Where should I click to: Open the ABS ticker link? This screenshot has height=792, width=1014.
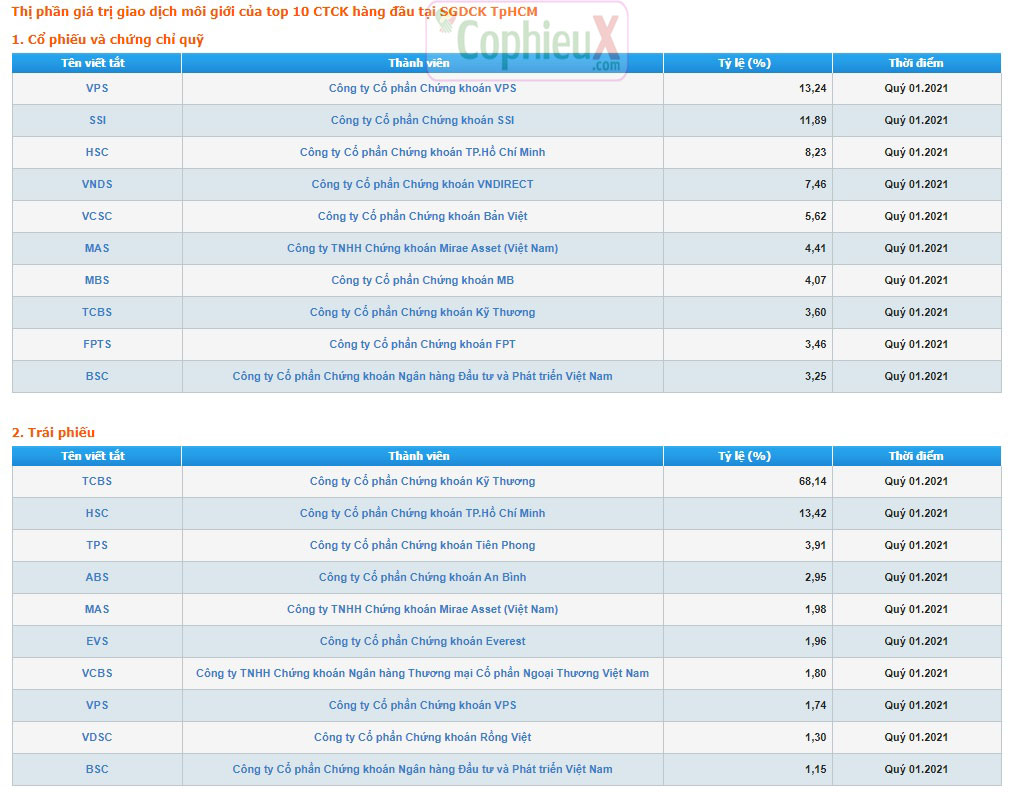97,577
